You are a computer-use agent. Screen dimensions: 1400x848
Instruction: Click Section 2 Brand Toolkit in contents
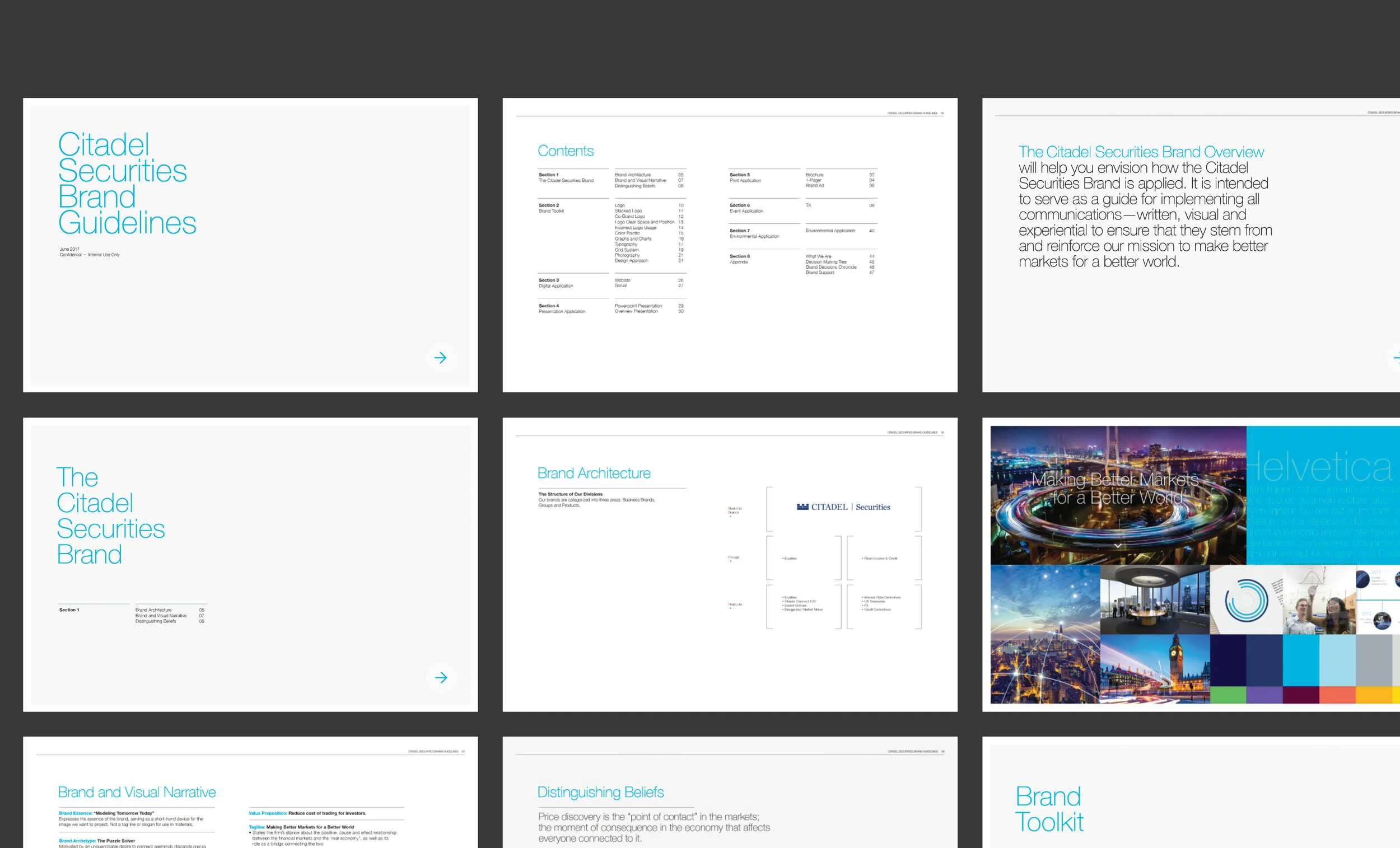551,208
